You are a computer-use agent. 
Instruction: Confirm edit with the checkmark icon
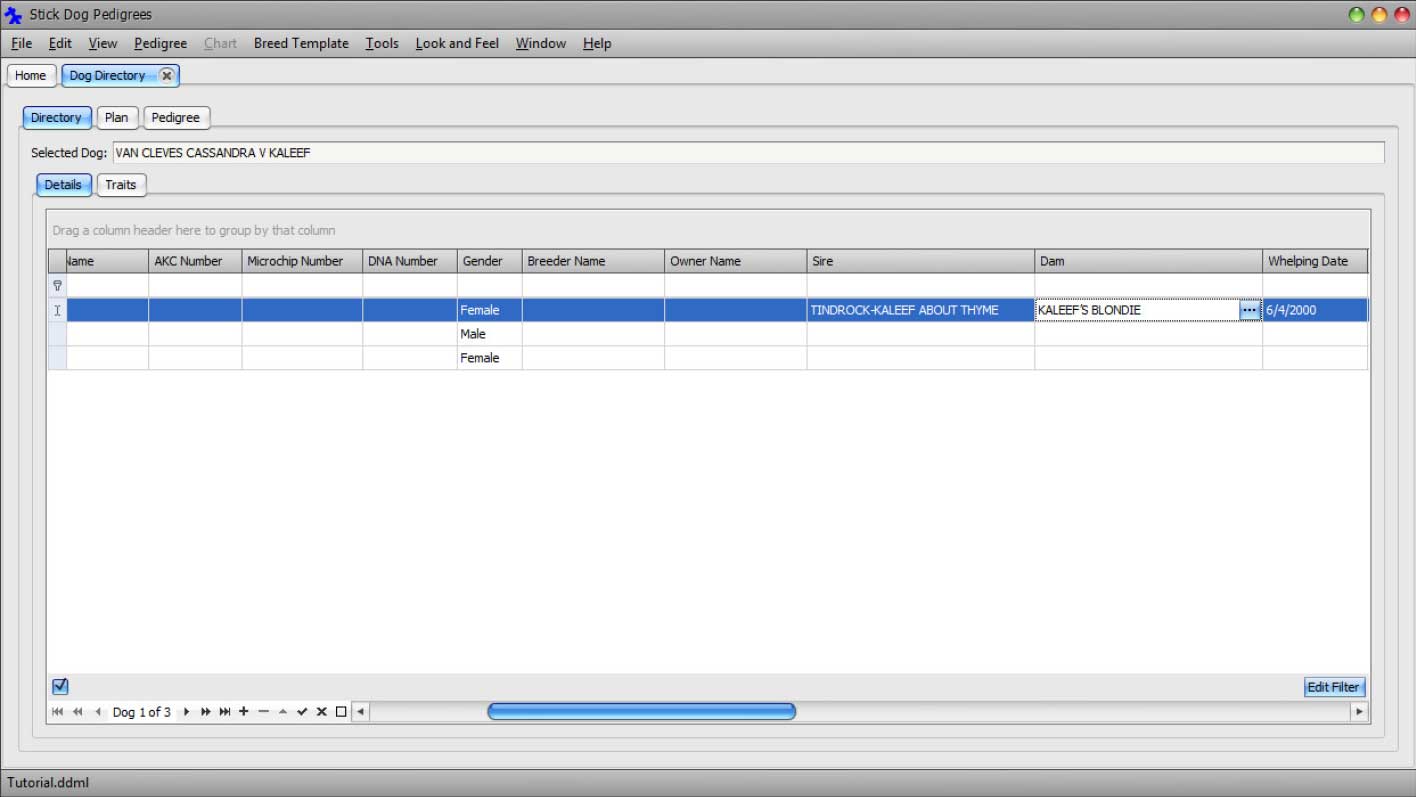302,712
